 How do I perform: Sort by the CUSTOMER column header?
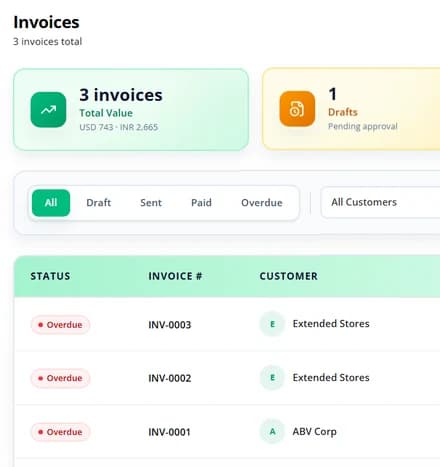(288, 276)
